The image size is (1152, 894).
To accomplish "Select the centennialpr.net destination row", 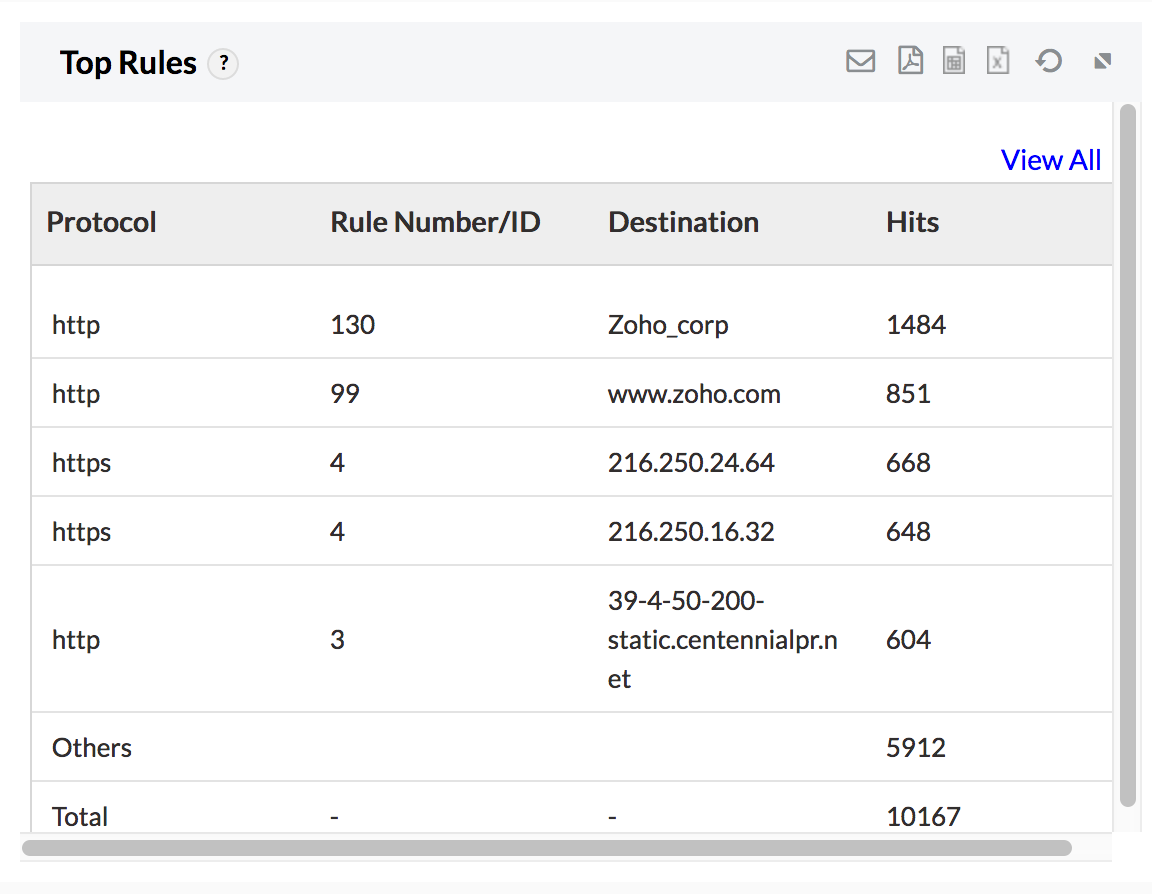I will point(722,640).
